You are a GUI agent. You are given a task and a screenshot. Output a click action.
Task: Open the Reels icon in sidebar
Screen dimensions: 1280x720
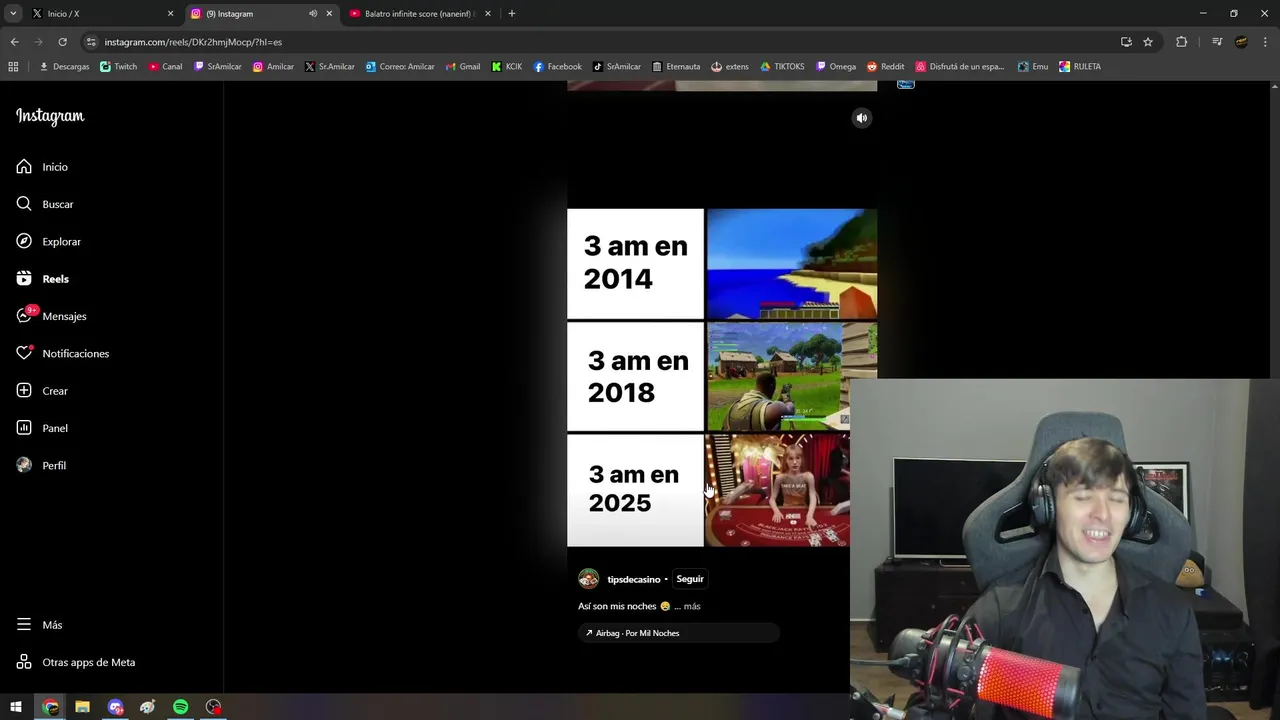point(24,279)
